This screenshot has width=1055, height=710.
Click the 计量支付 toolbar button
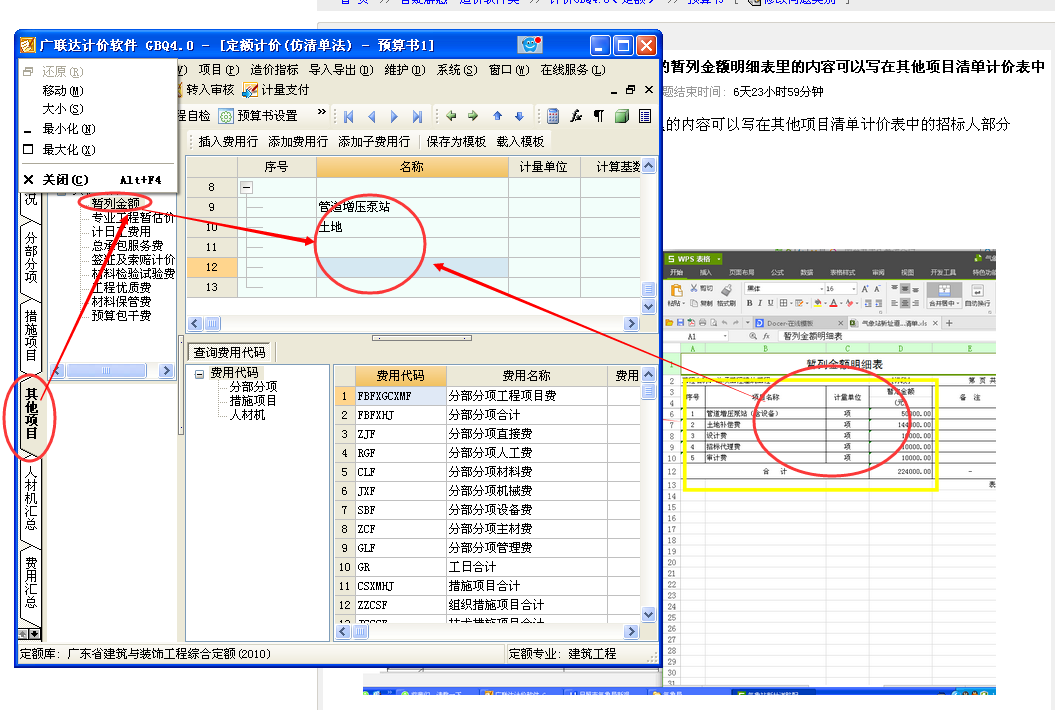tap(276, 90)
